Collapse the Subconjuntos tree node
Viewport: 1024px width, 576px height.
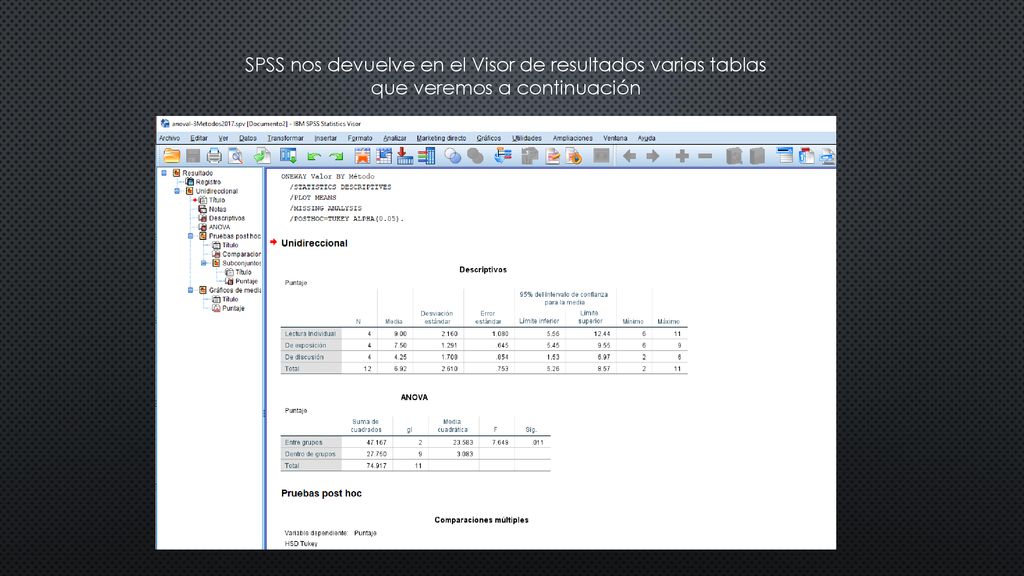coord(204,263)
